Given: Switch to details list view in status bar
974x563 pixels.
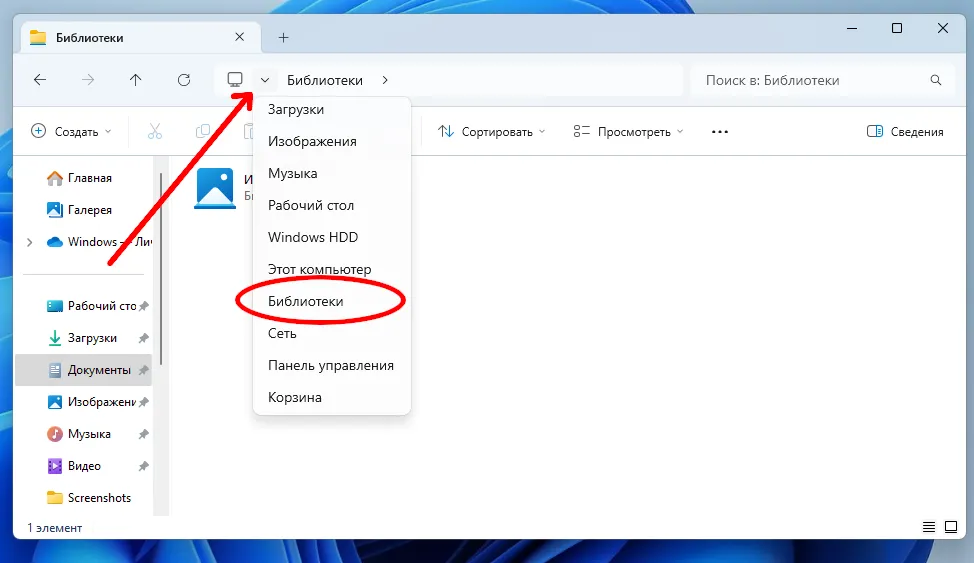Looking at the screenshot, I should 929,527.
